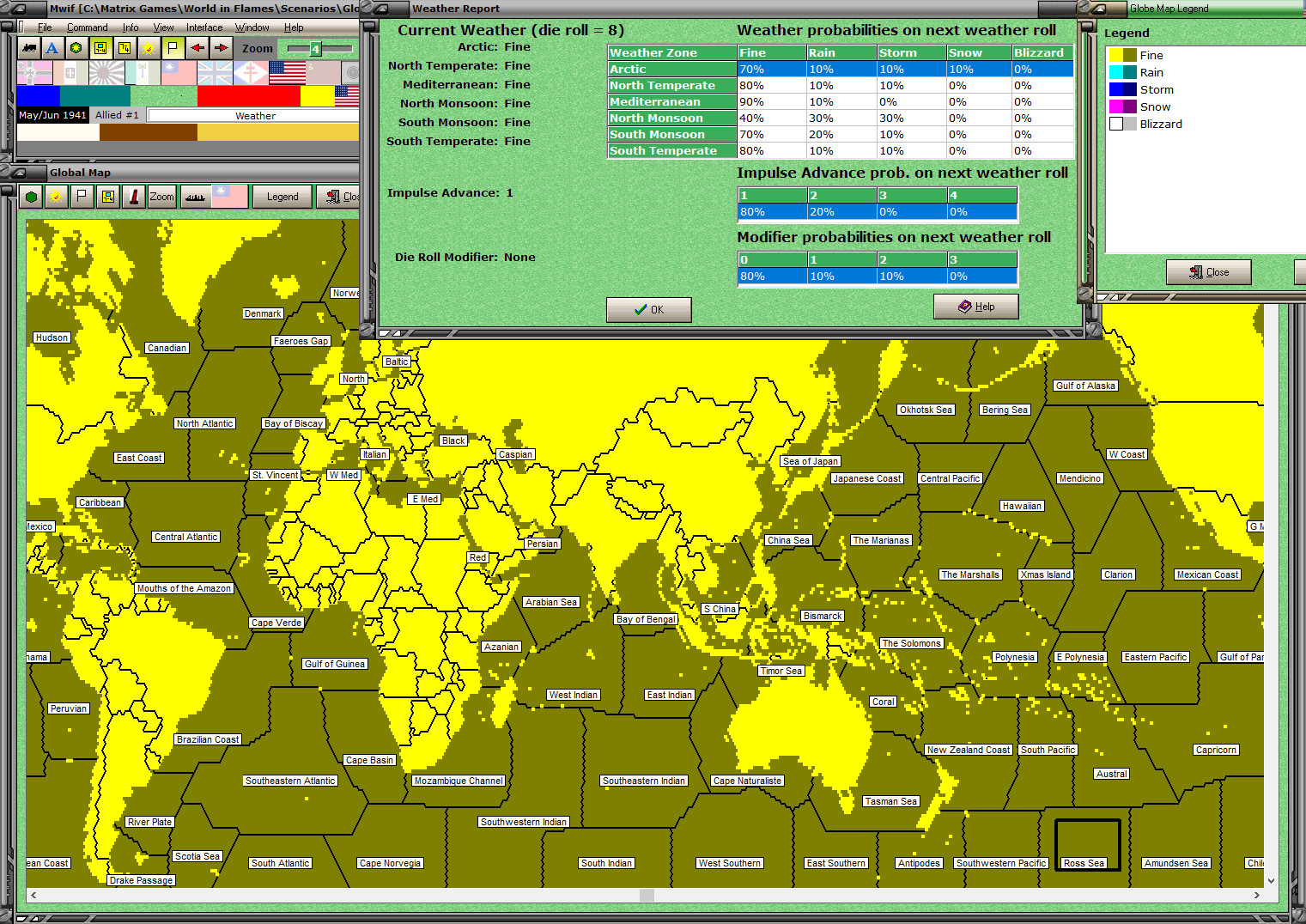Click the North Atlantic sea label
The image size is (1306, 924).
pyautogui.click(x=204, y=423)
